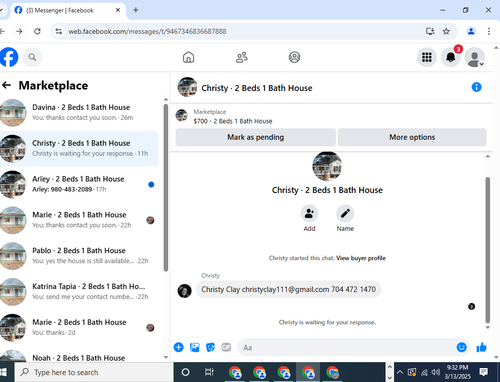The height and width of the screenshot is (382, 500).
Task: Open Chrome profile icon
Action: [471, 31]
